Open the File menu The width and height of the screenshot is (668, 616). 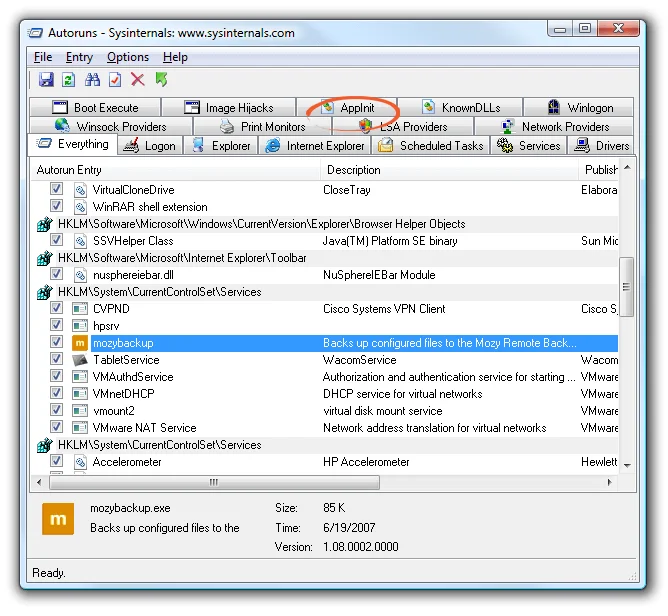point(43,57)
